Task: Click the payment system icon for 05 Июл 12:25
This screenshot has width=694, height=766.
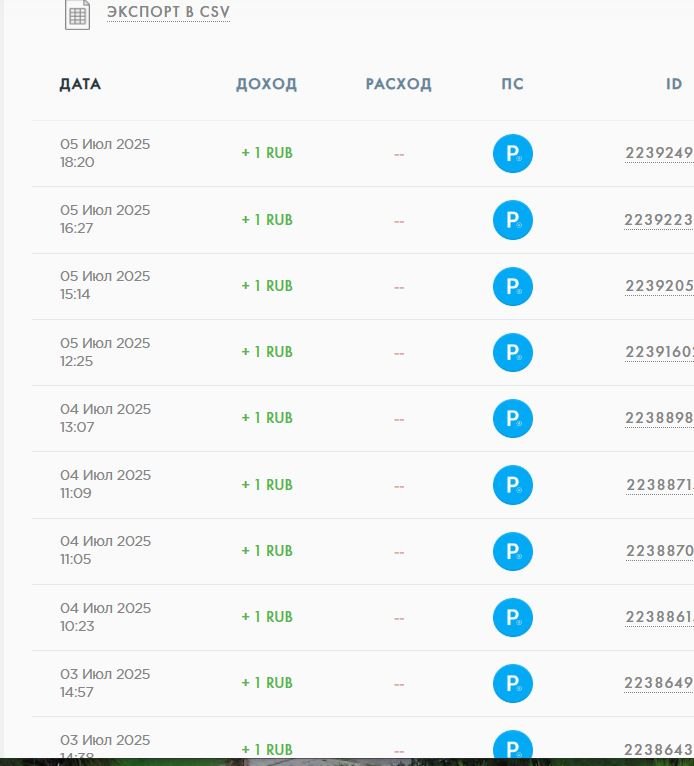Action: (x=513, y=352)
